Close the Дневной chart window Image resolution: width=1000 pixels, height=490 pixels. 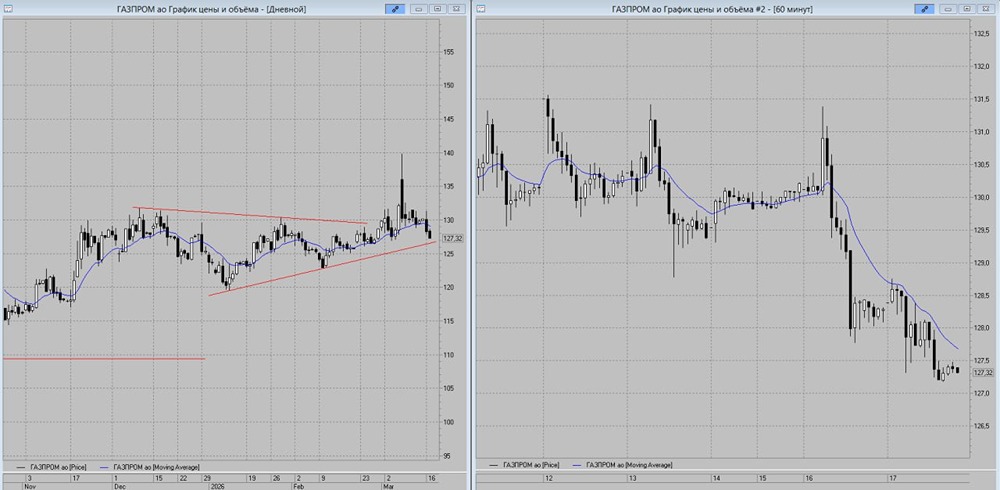tap(456, 9)
